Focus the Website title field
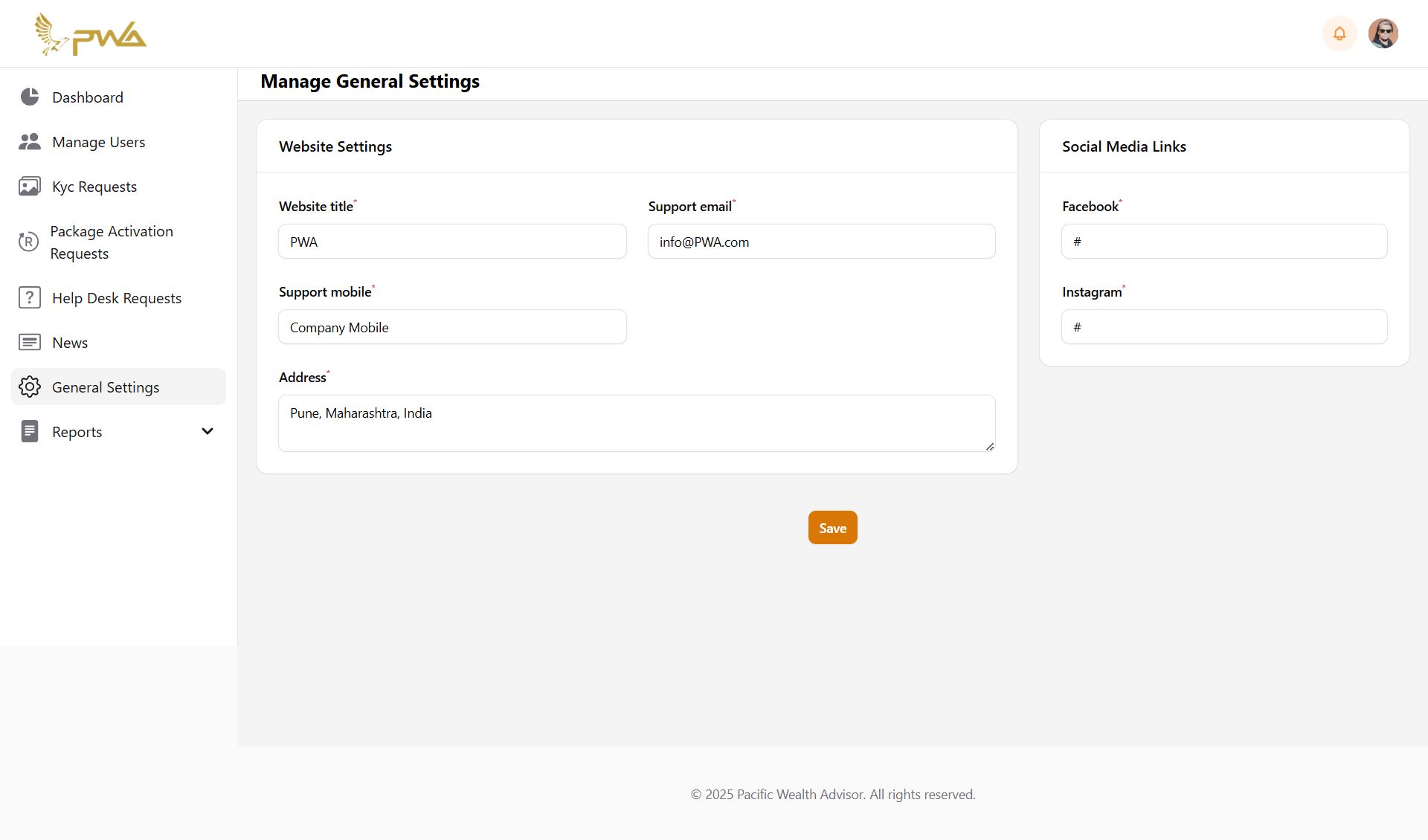Screen dimensions: 1428x840 (x=452, y=242)
